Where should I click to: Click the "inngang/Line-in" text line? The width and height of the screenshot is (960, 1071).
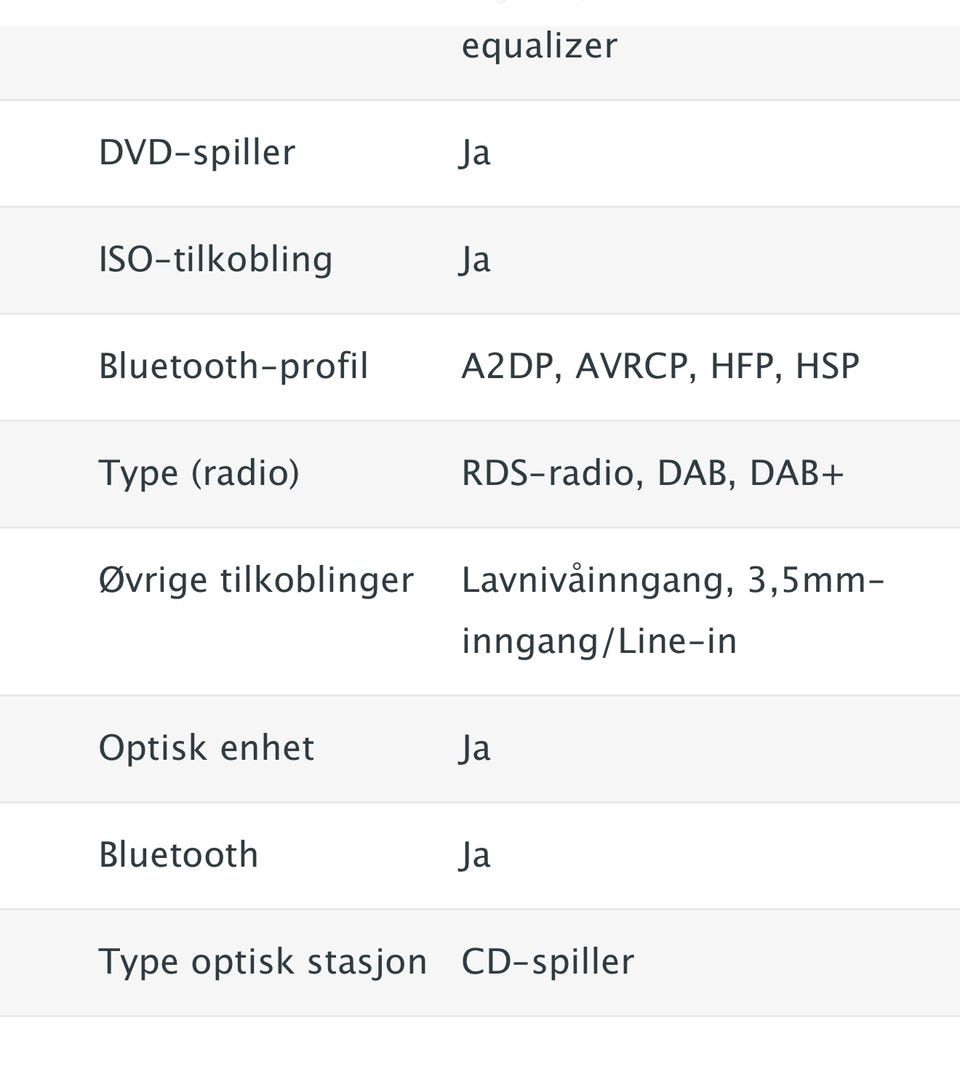click(x=599, y=641)
